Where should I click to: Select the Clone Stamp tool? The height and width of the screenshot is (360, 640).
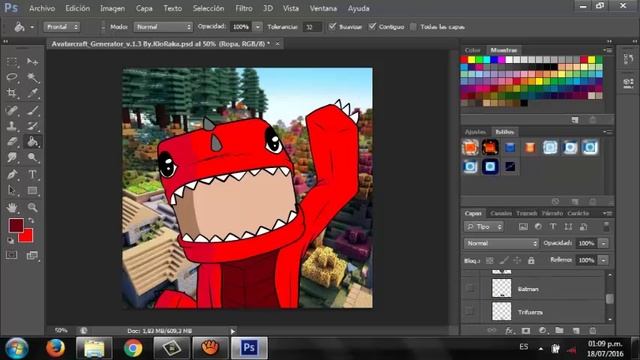[x=12, y=126]
